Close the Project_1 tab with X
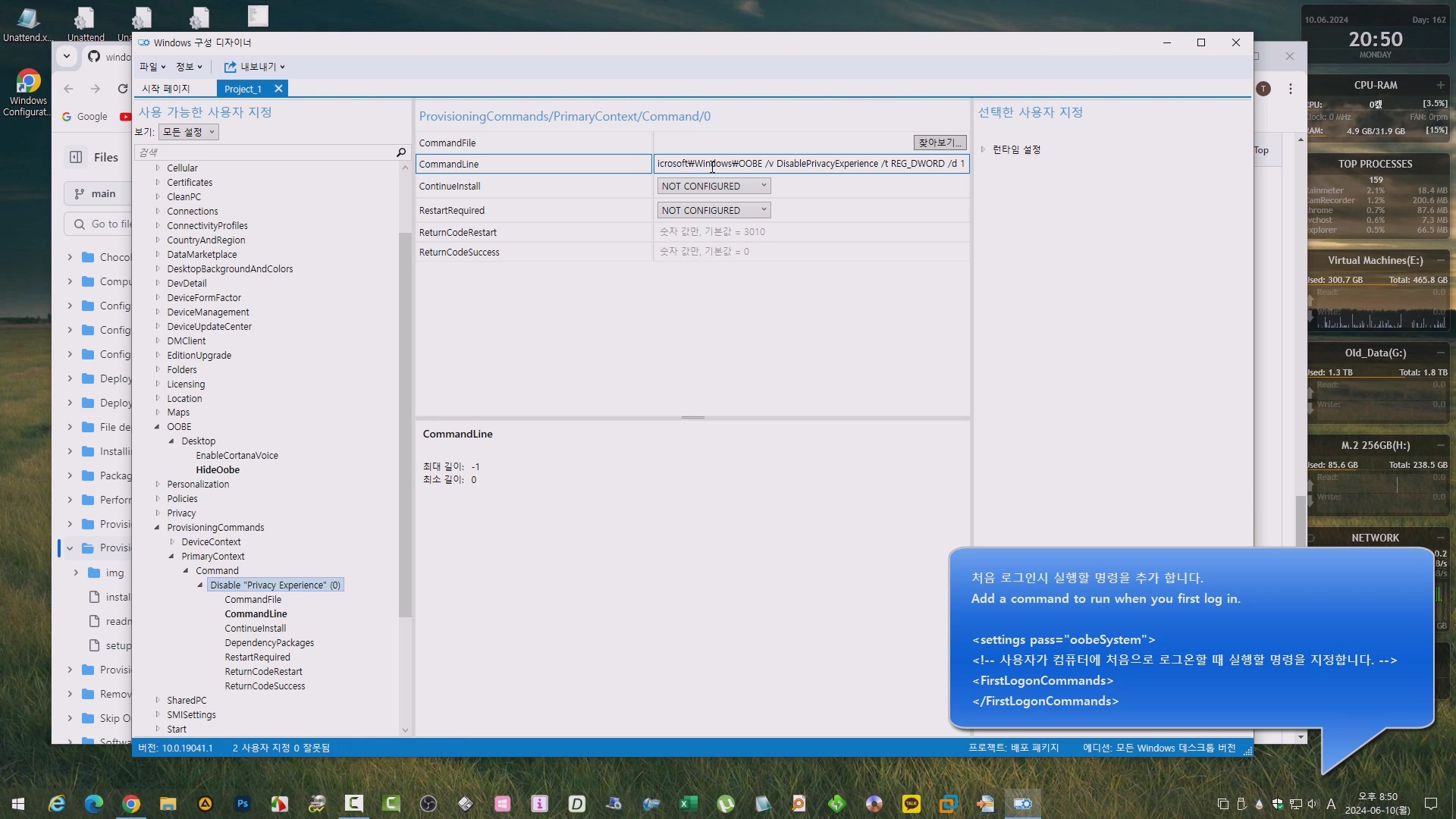The image size is (1456, 819). (278, 89)
